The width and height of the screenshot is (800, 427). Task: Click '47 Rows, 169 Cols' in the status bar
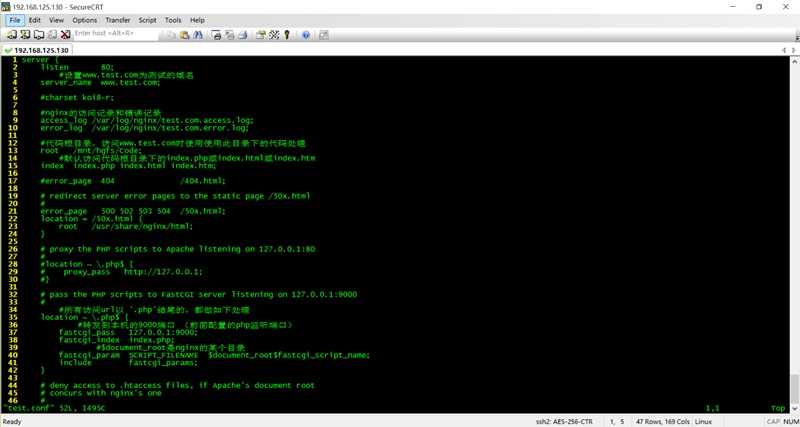pyautogui.click(x=662, y=422)
